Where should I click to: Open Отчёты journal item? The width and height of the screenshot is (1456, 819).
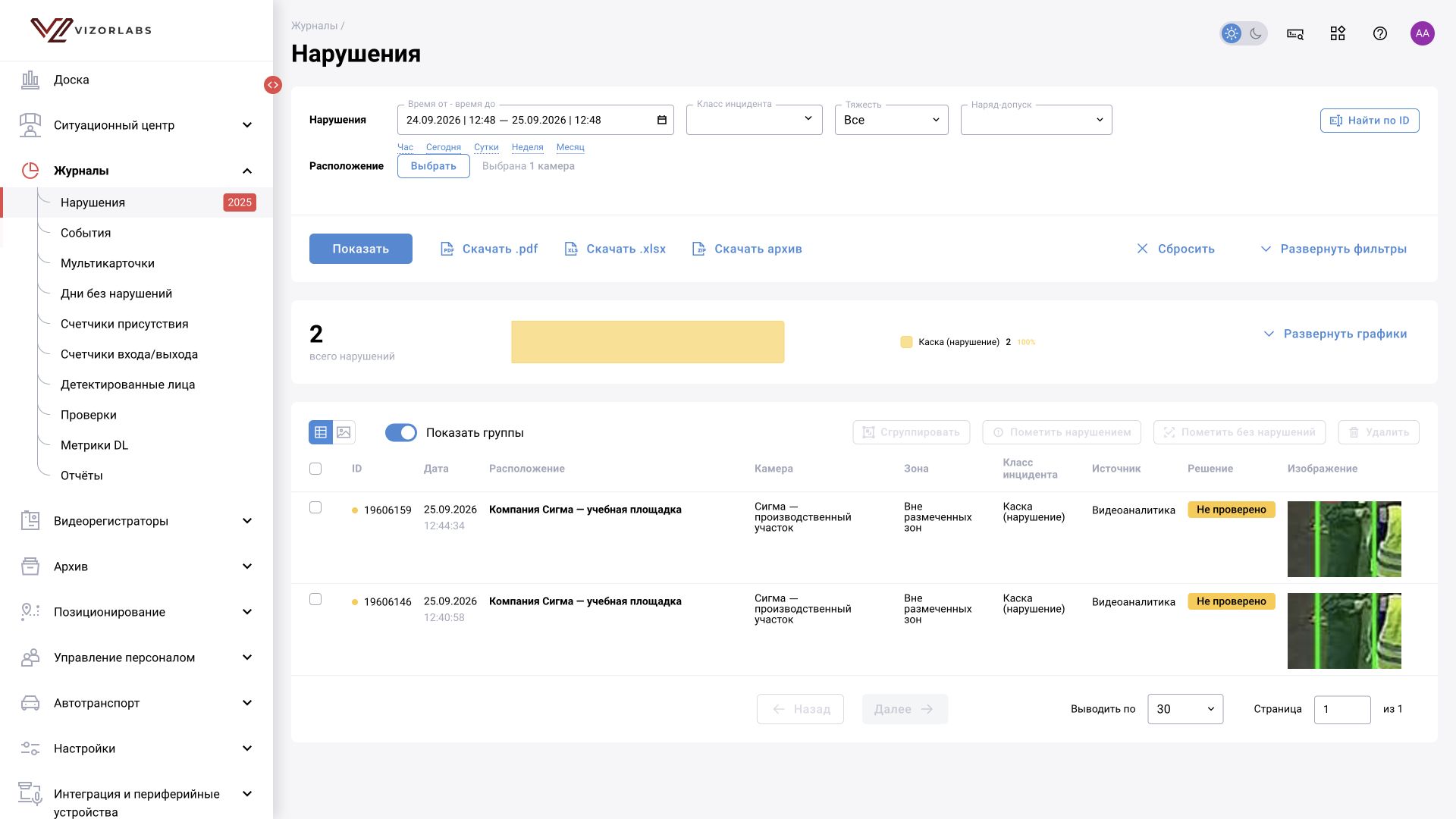click(x=81, y=475)
